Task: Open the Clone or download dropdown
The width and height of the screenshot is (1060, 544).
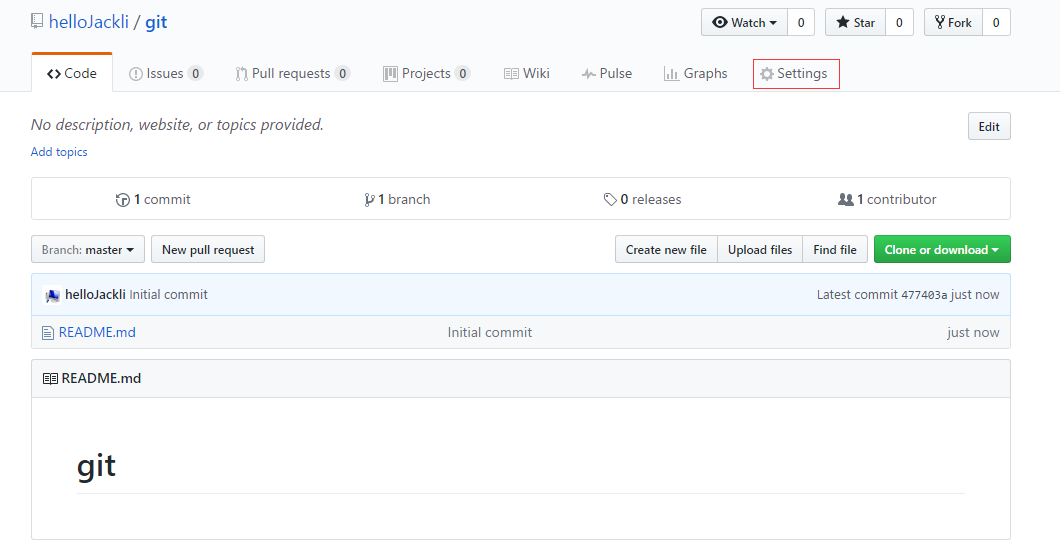Action: click(x=942, y=249)
